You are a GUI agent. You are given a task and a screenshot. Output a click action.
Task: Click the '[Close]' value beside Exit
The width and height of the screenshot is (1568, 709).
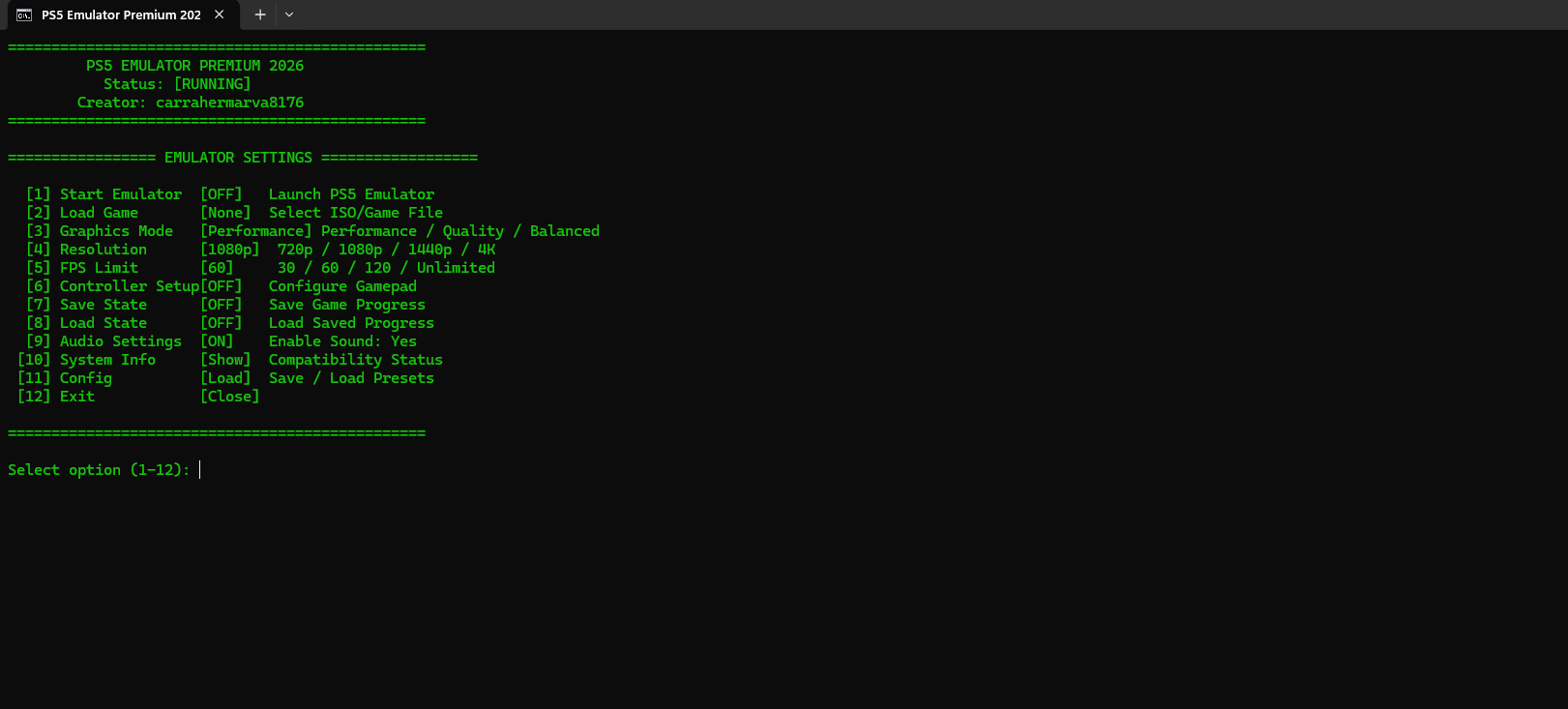230,397
